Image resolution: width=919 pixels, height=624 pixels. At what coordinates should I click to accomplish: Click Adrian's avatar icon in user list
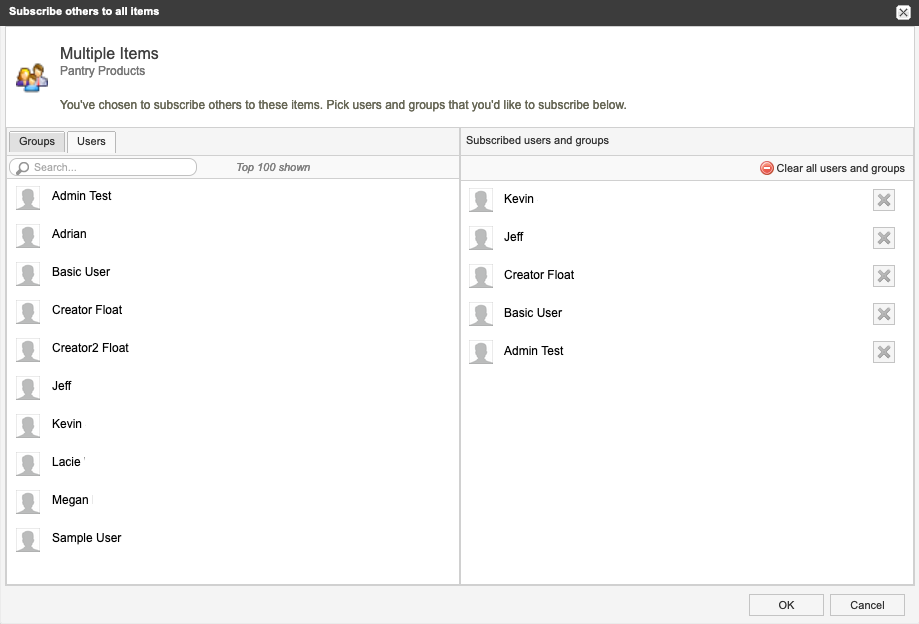28,236
